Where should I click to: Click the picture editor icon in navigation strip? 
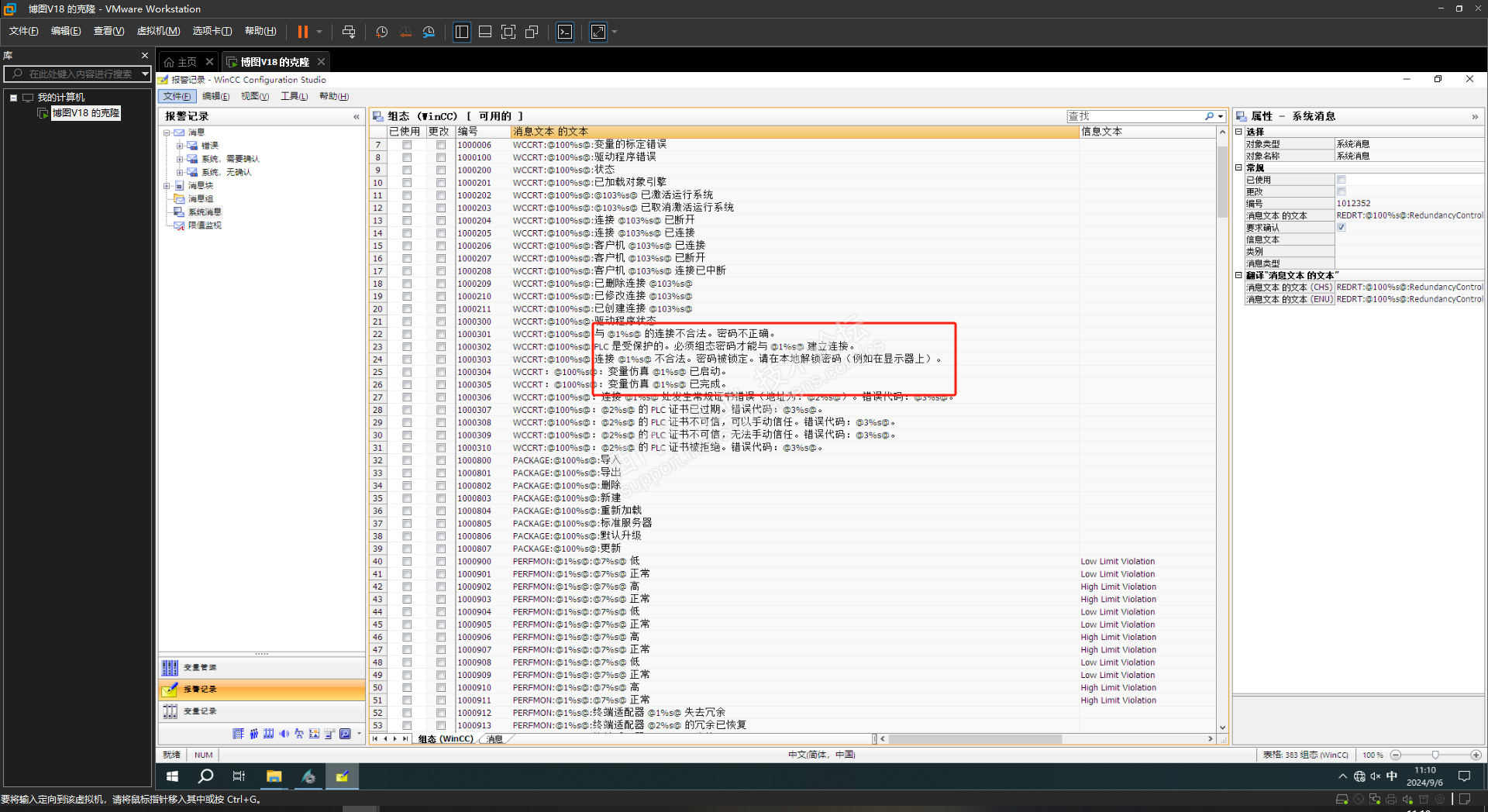(314, 734)
